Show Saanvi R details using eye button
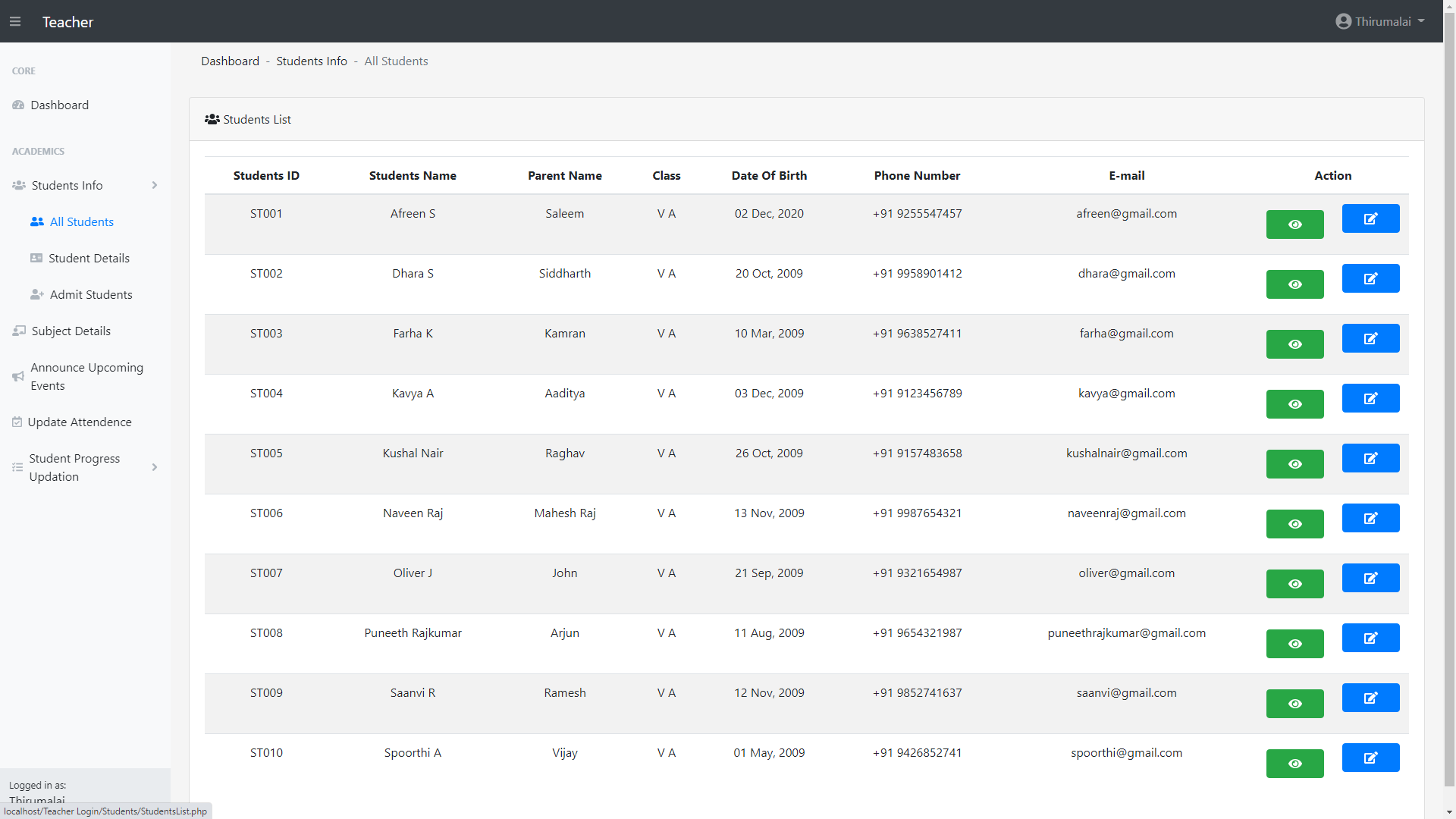Image resolution: width=1456 pixels, height=819 pixels. pos(1294,704)
